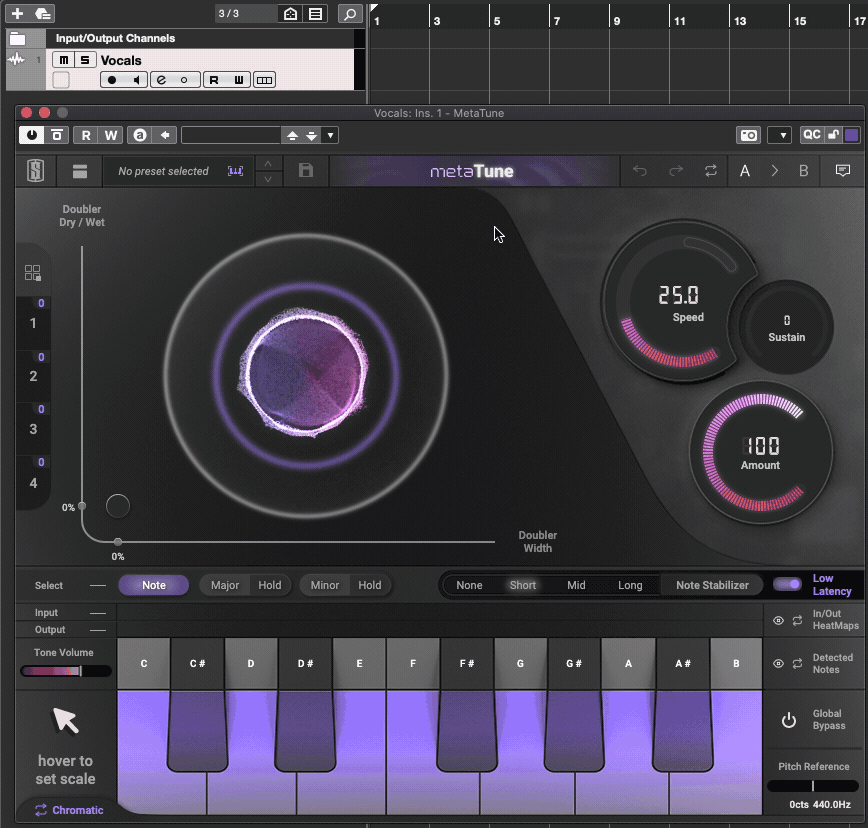
Task: Click the QC quick controls button
Action: point(812,134)
